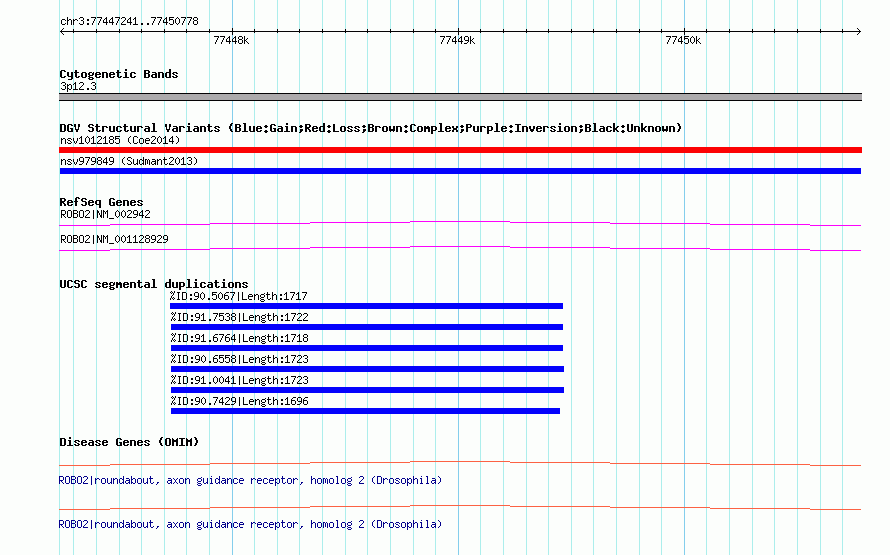Click the nsv979849 (Sudmant2013) label
Image resolution: width=890 pixels, height=555 pixels.
click(129, 161)
